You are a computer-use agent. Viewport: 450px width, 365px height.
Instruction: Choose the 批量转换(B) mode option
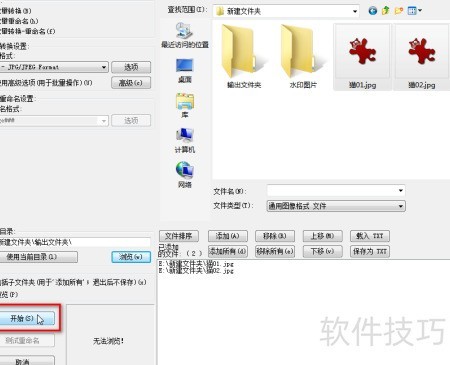(x=16, y=11)
